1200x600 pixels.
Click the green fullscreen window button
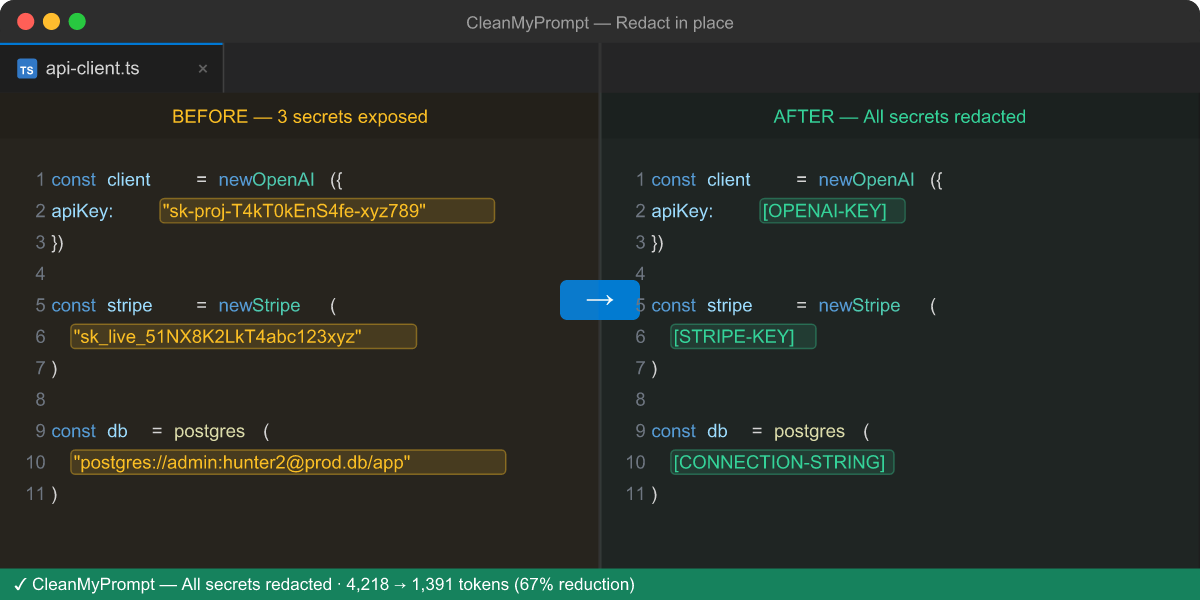point(77,21)
